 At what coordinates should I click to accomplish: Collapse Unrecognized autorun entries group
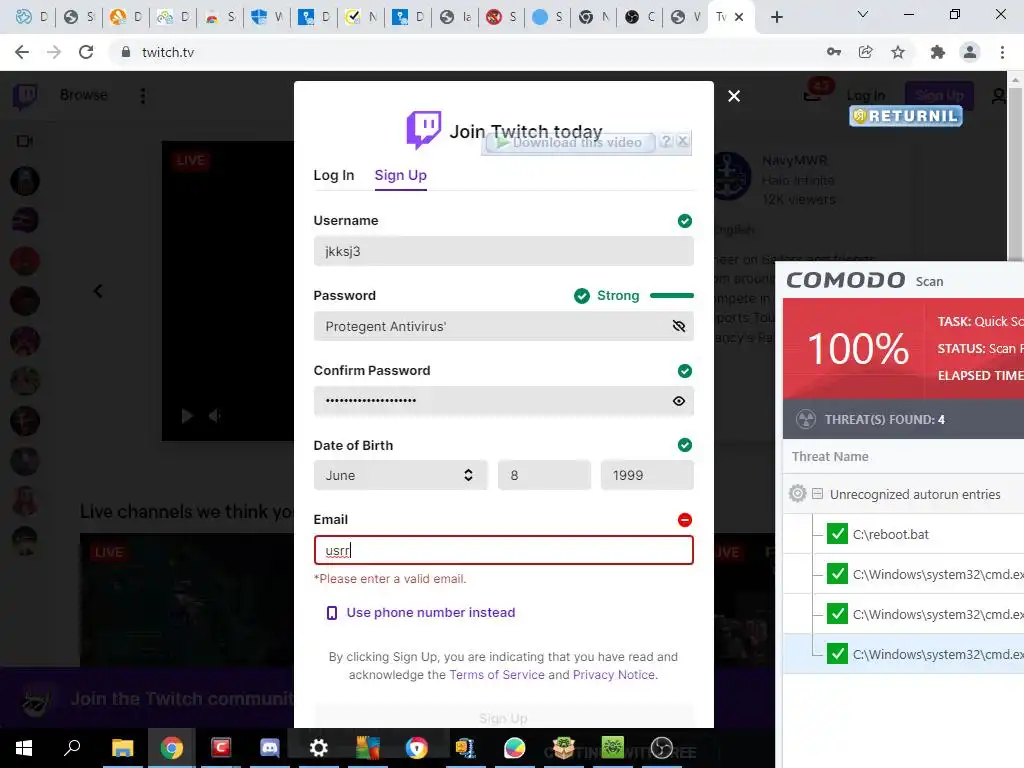817,494
